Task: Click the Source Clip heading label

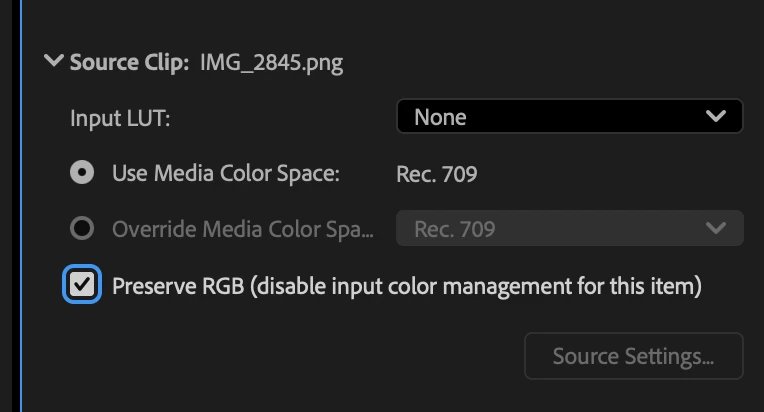Action: [x=128, y=62]
